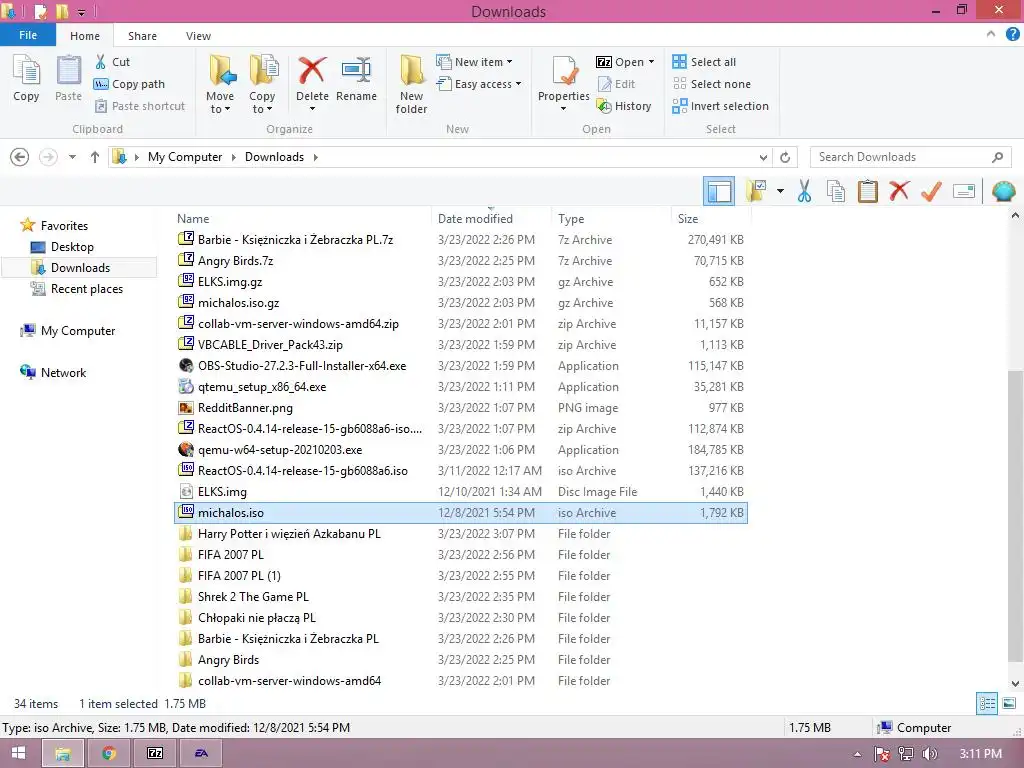1024x768 pixels.
Task: Open the Easy access dropdown
Action: click(518, 84)
